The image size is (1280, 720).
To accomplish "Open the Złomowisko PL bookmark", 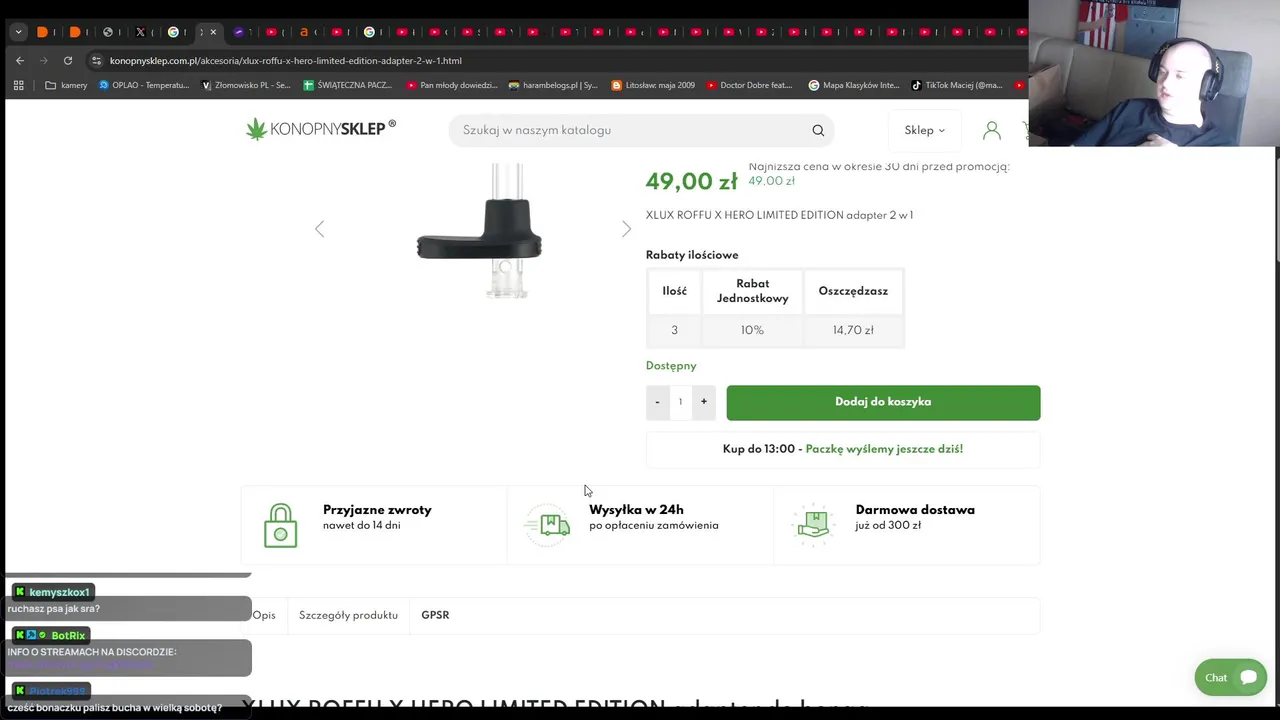I will coord(247,85).
